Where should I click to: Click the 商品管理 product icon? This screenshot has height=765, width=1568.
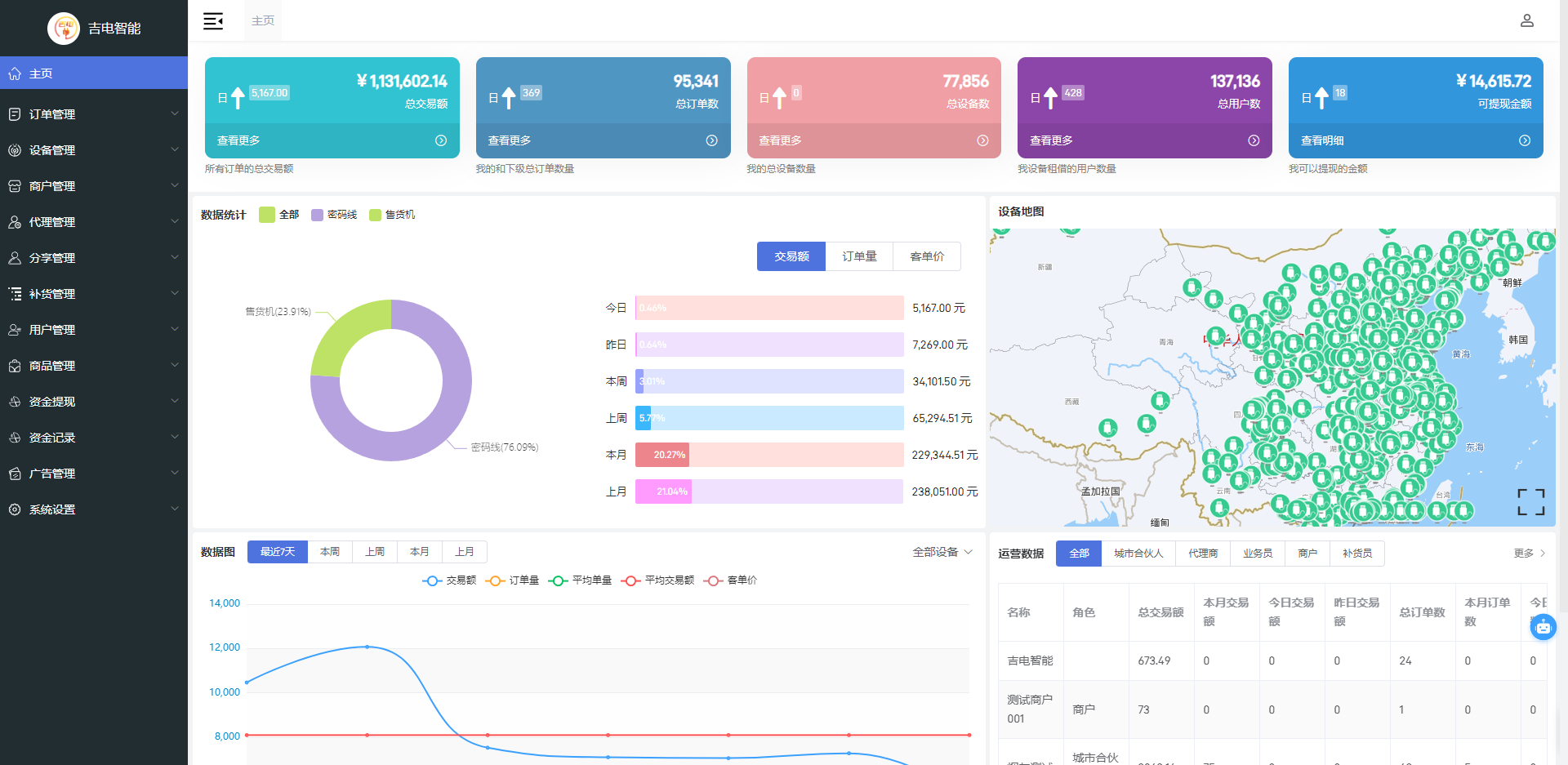(15, 366)
